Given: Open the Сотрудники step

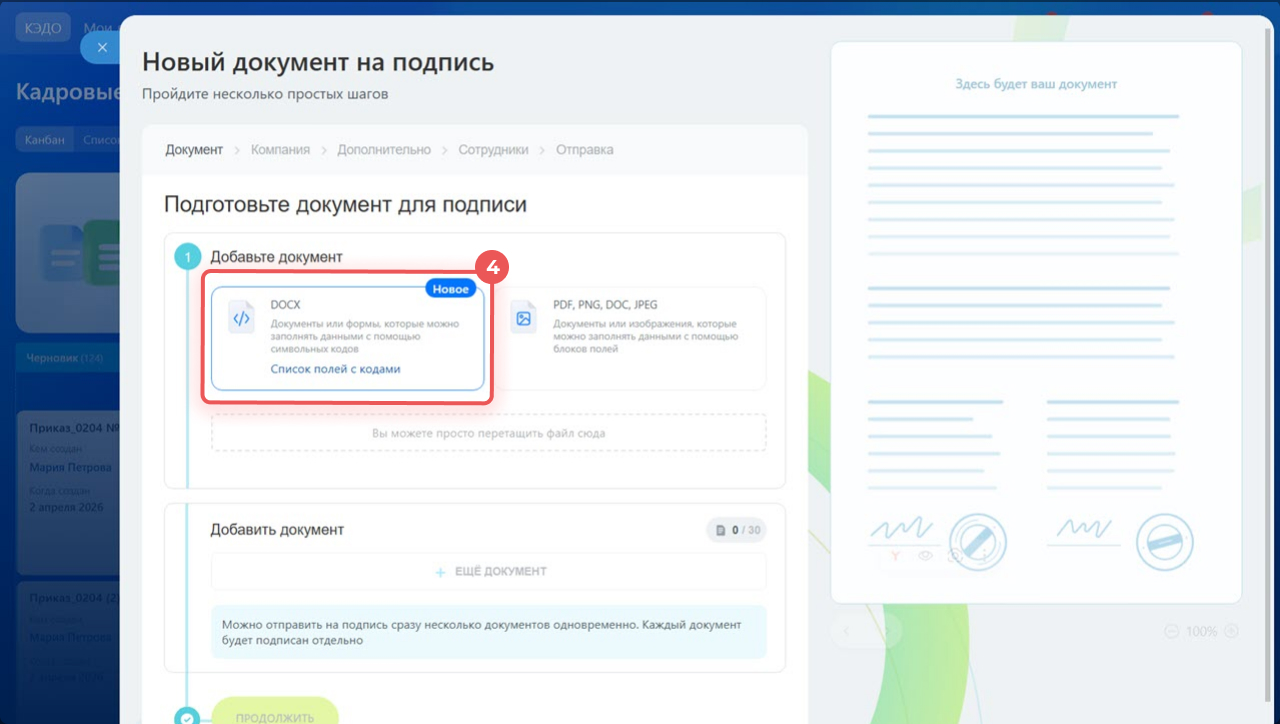Looking at the screenshot, I should [493, 150].
